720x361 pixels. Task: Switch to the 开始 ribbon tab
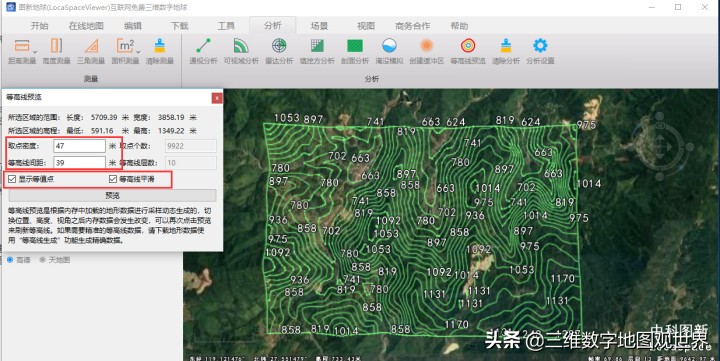pos(39,26)
